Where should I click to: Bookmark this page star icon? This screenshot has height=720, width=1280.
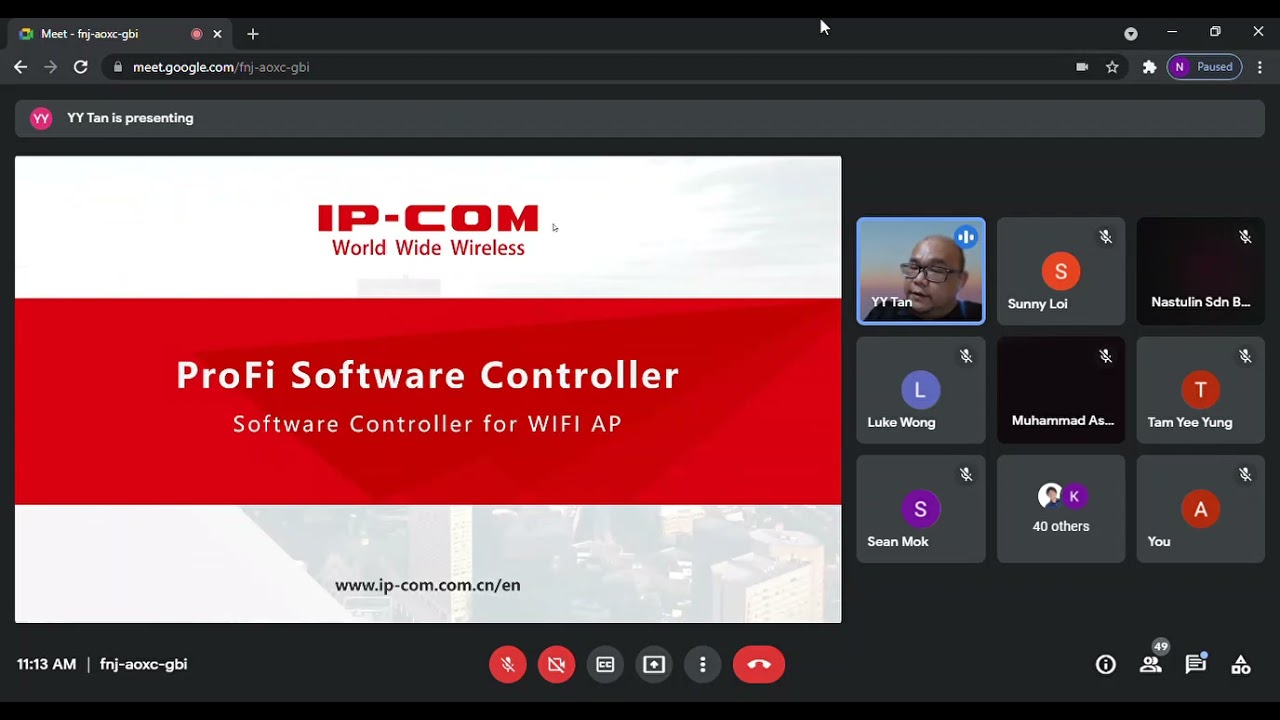tap(1112, 67)
